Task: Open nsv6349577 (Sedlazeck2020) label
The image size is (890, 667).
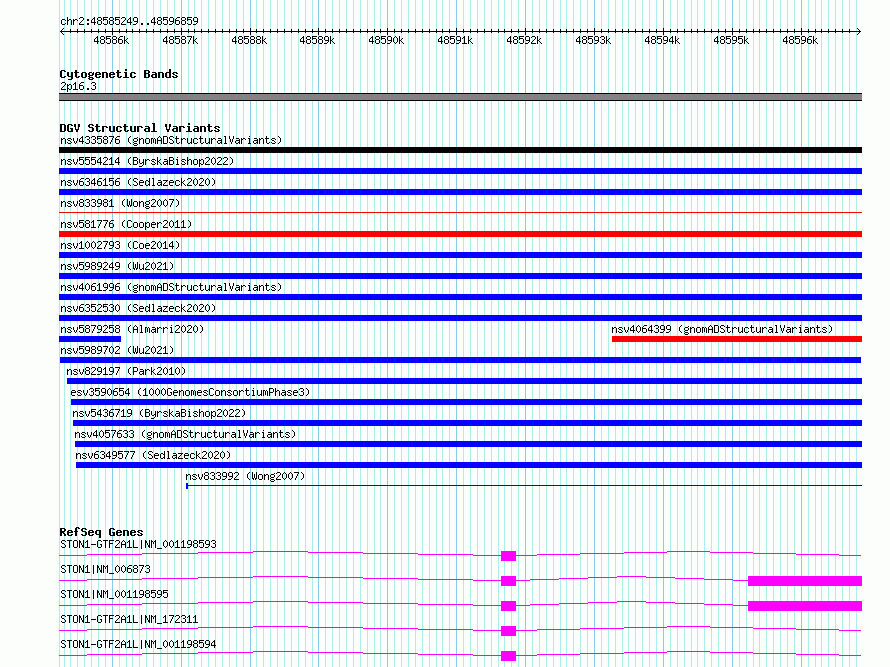Action: pos(153,455)
